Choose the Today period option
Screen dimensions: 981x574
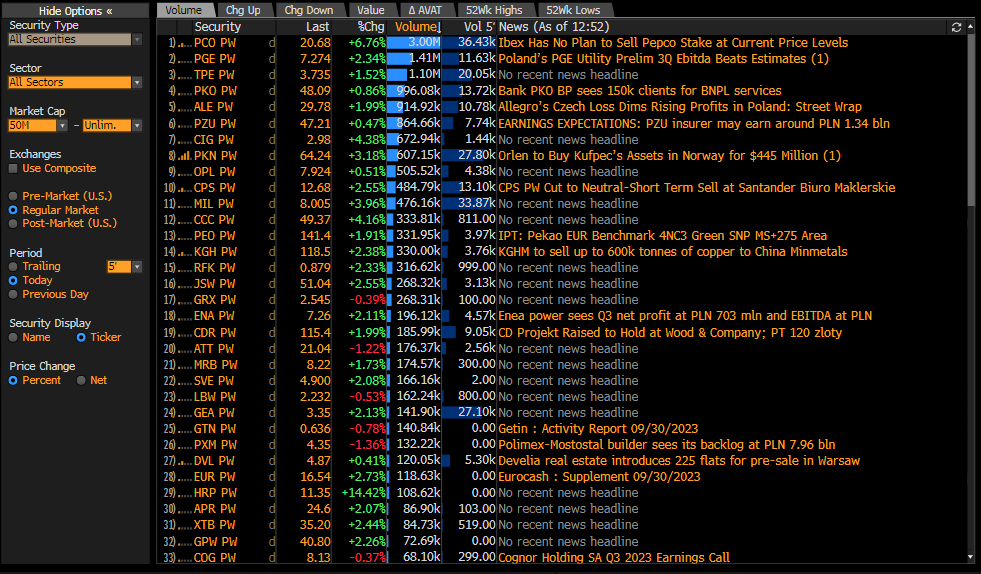click(13, 280)
